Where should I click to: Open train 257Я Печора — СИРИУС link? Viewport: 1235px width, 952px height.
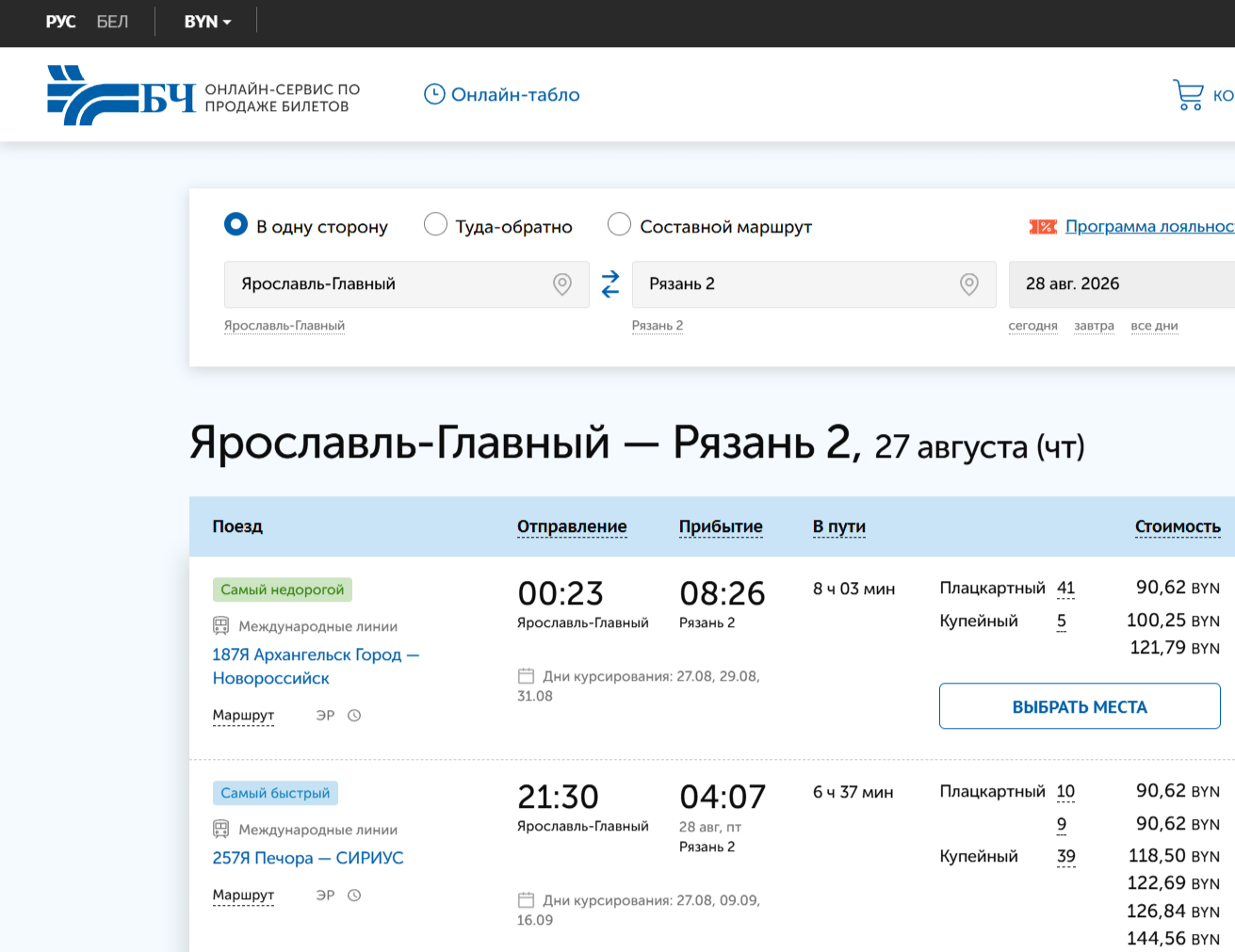tap(308, 858)
